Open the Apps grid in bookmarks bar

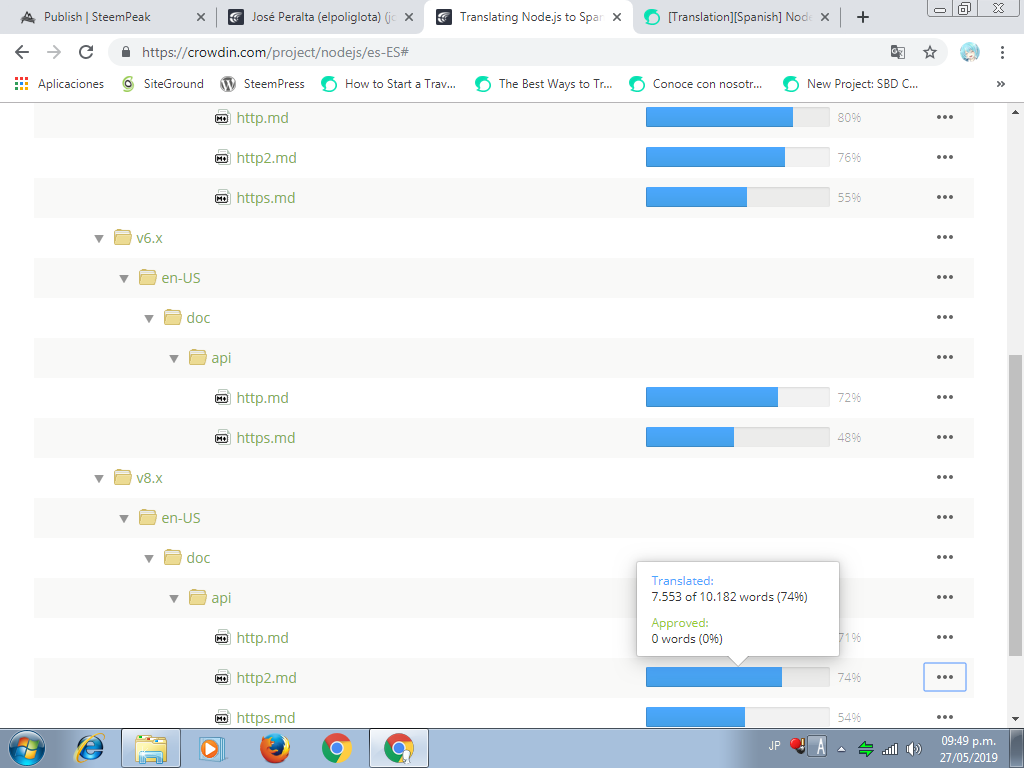[21, 84]
